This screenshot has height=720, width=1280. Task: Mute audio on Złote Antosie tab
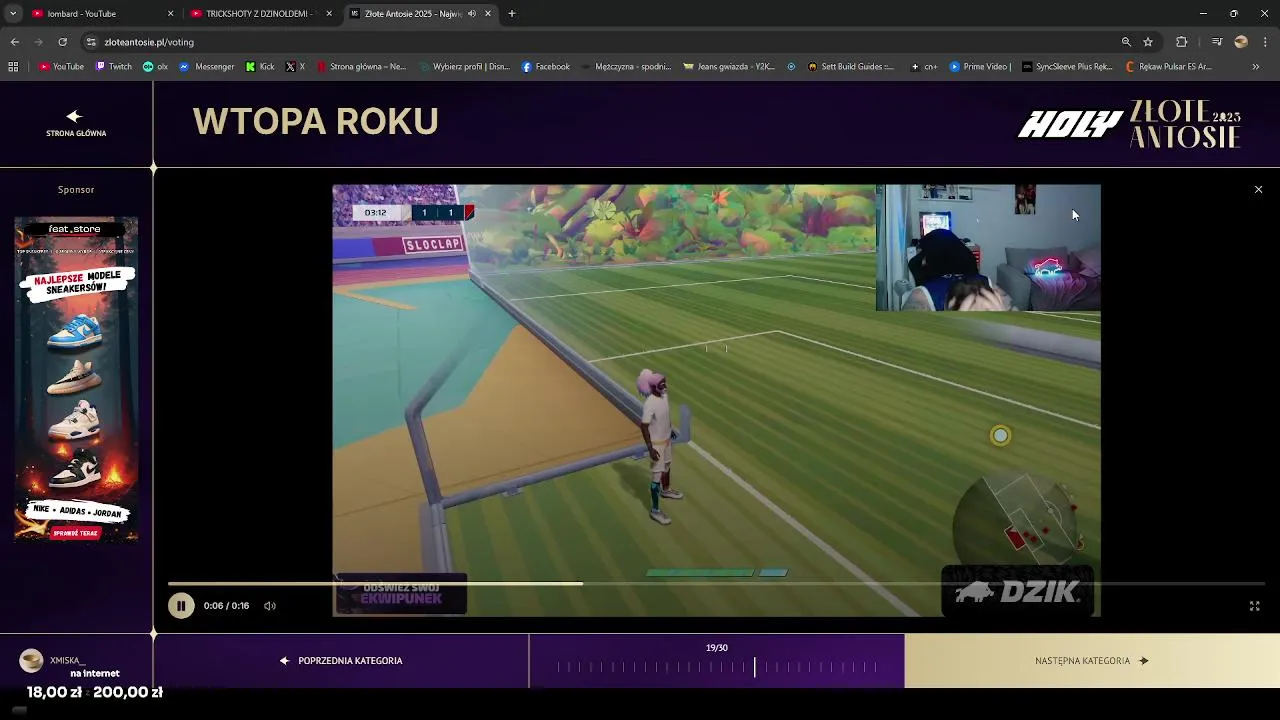(472, 14)
